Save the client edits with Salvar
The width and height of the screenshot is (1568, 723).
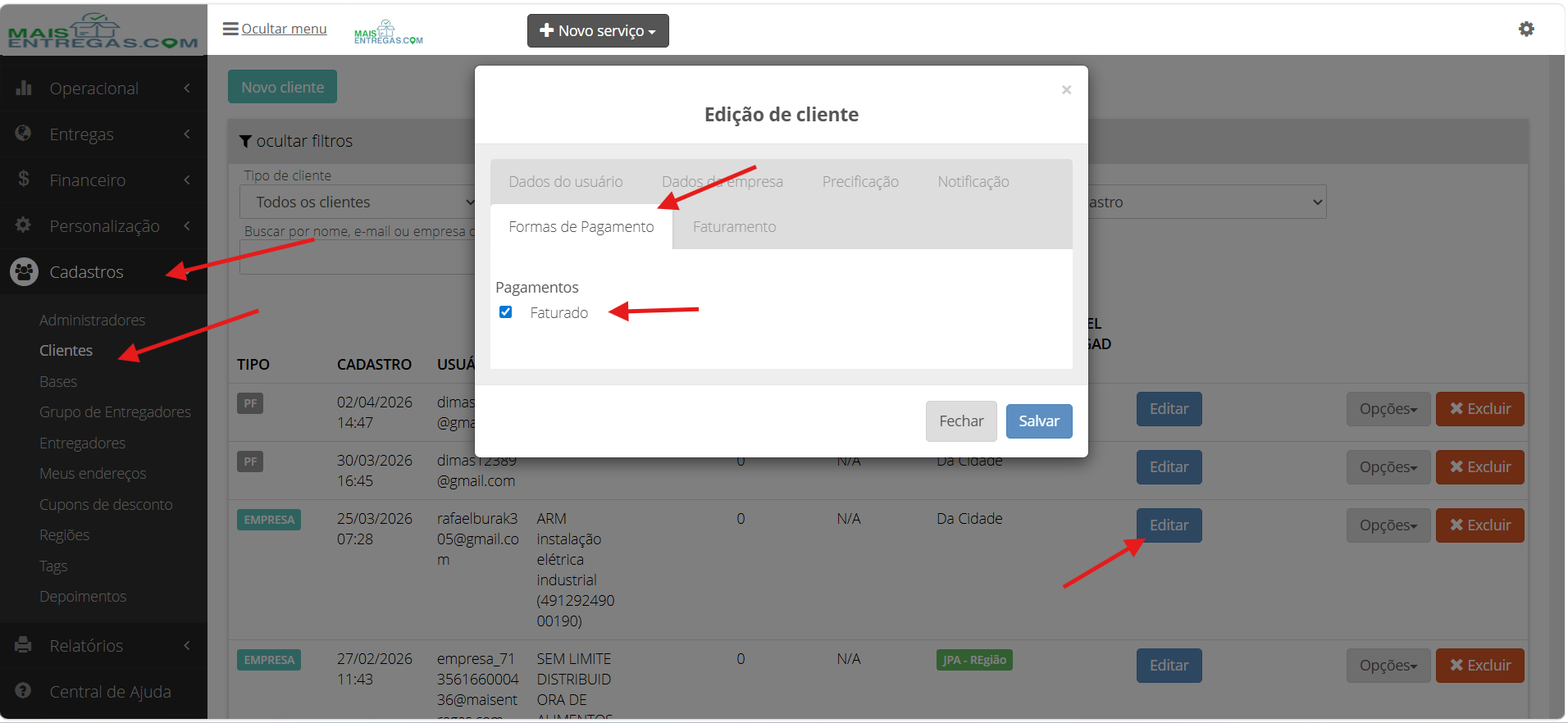click(1039, 421)
